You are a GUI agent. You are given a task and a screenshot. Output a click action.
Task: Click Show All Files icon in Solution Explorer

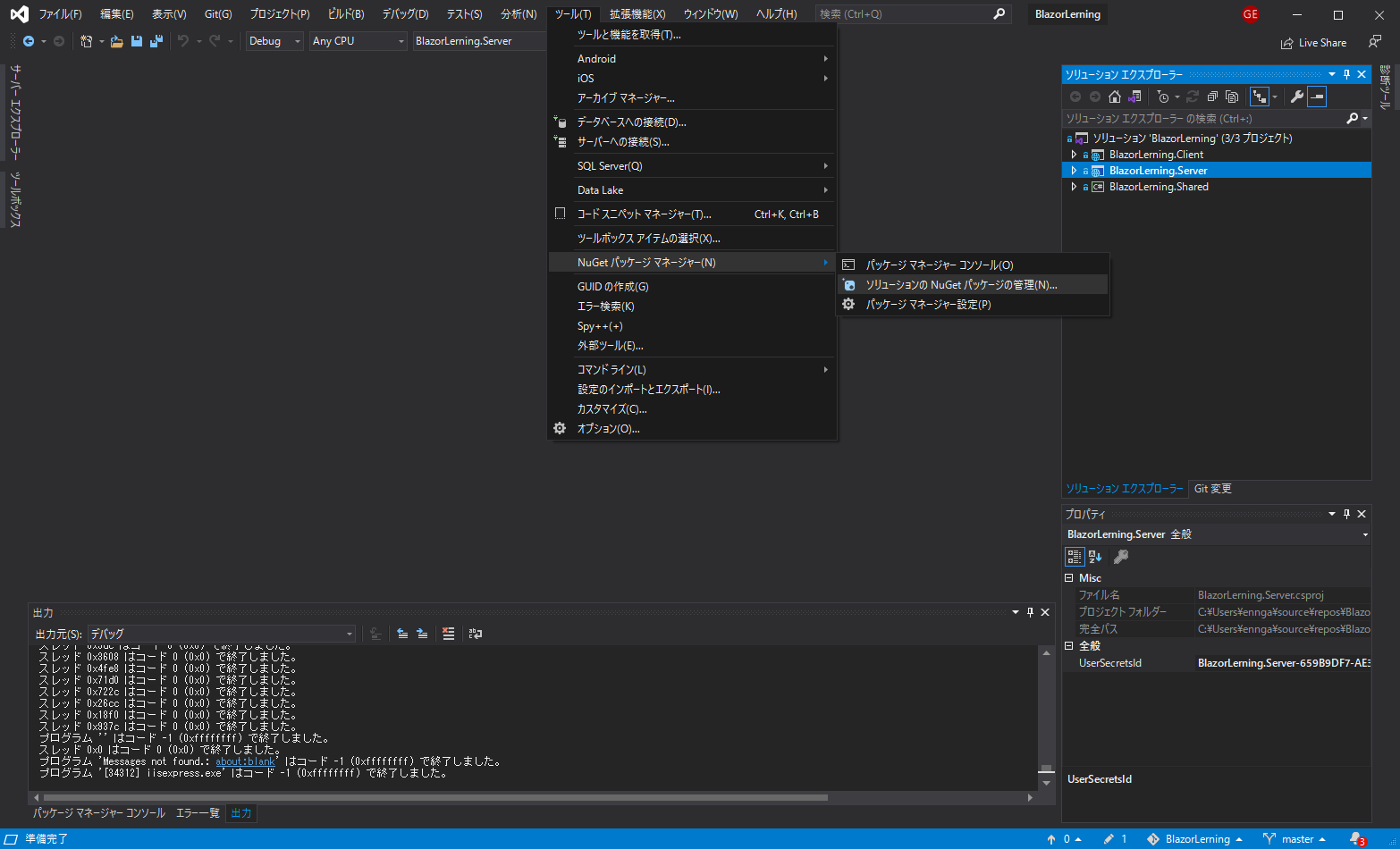point(1232,97)
